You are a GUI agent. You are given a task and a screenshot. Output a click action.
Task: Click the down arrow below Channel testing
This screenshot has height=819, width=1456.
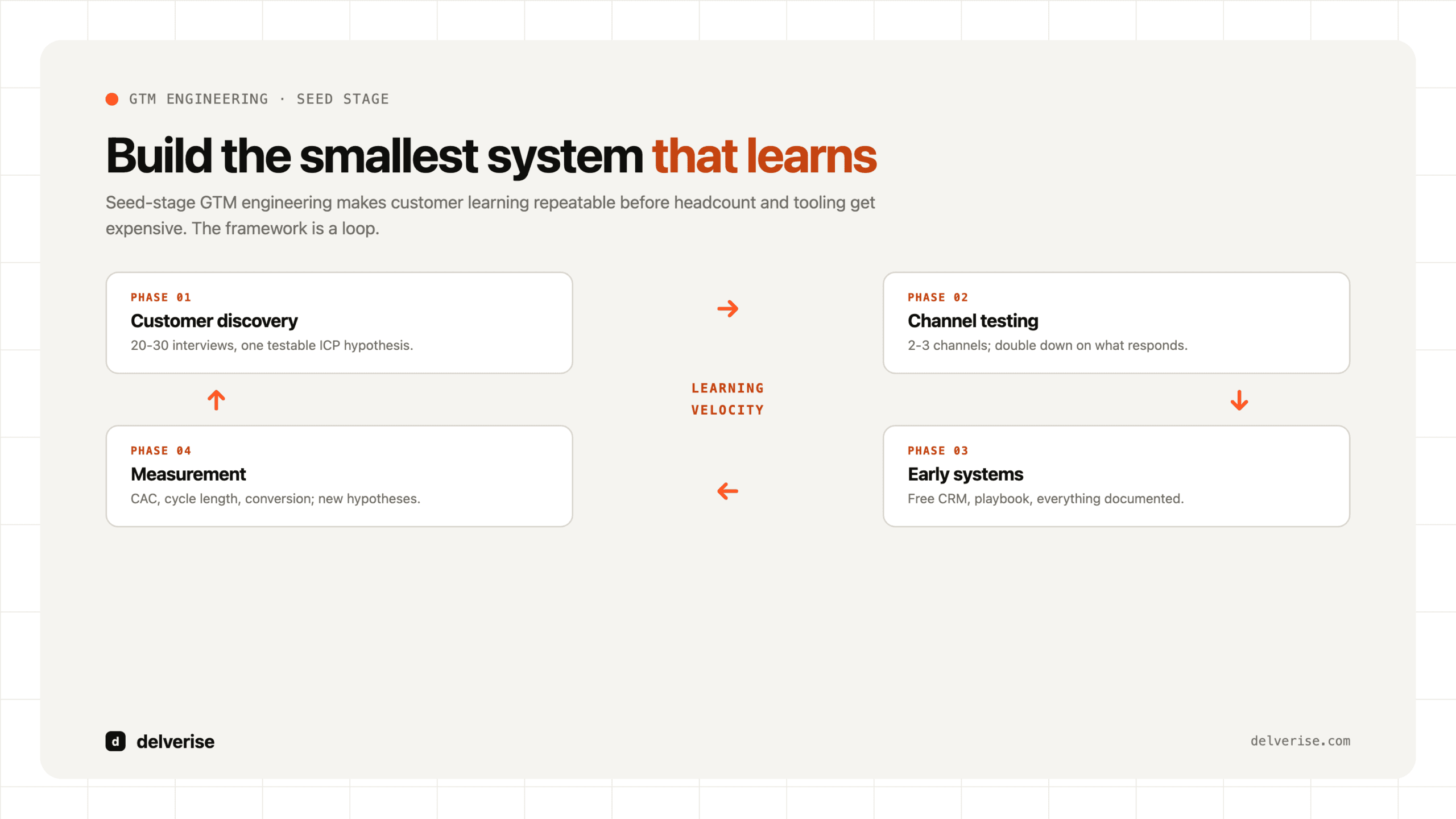1239,400
